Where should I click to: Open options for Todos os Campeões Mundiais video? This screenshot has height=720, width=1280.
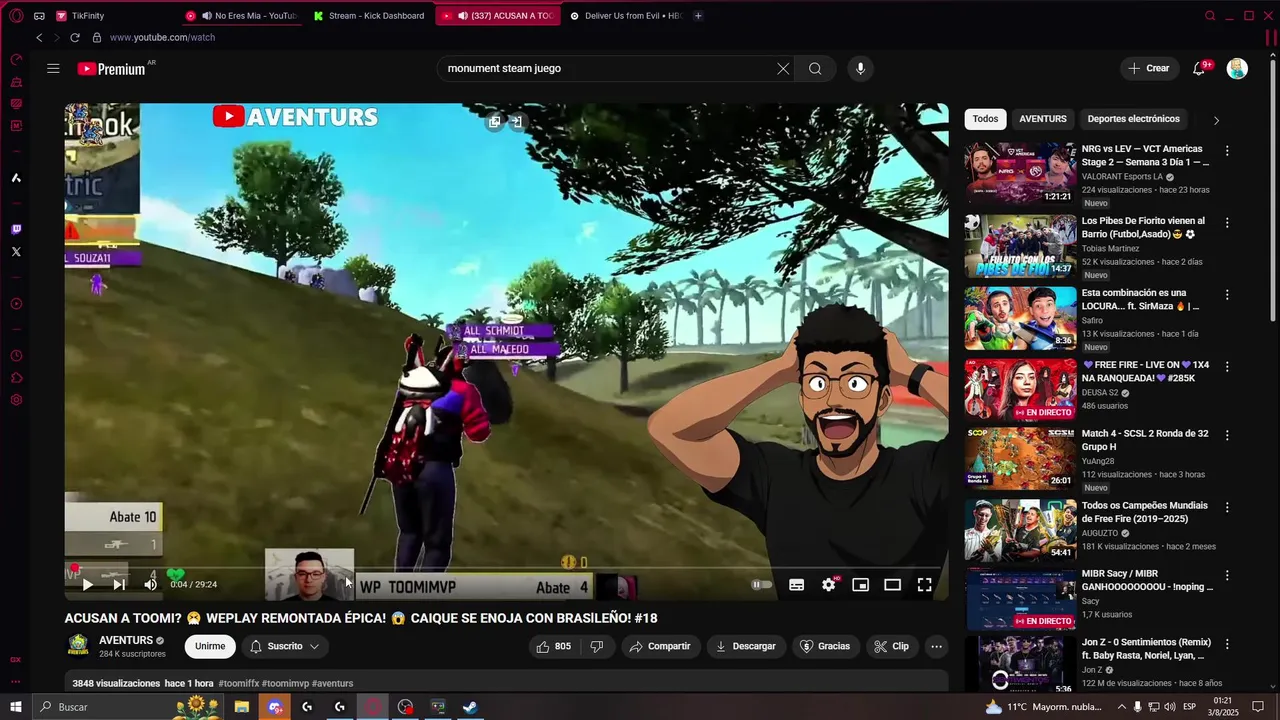(x=1227, y=508)
